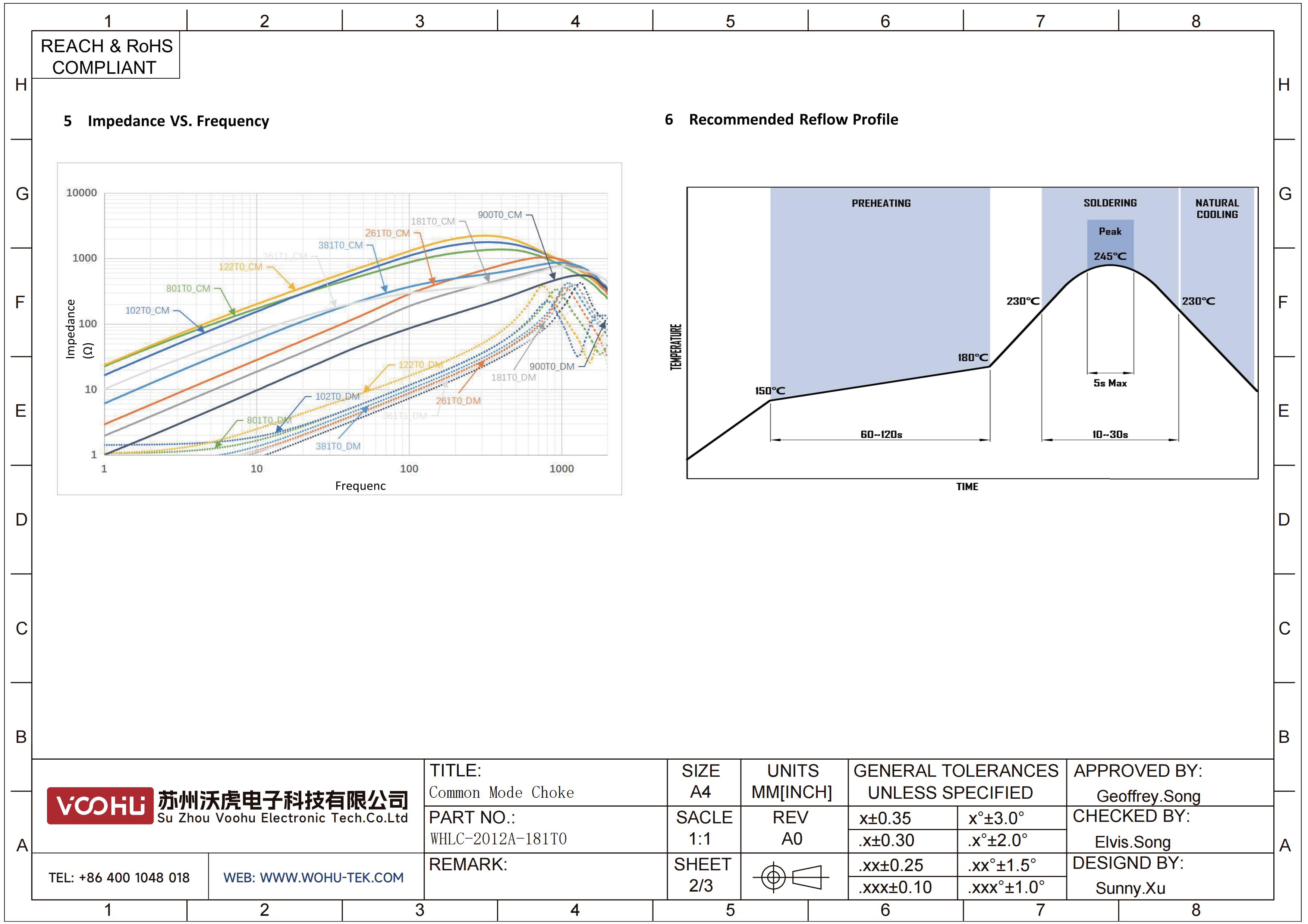Viewport: 1308px width, 924px height.
Task: Click the TEMPERATURE axis label
Action: 676,347
